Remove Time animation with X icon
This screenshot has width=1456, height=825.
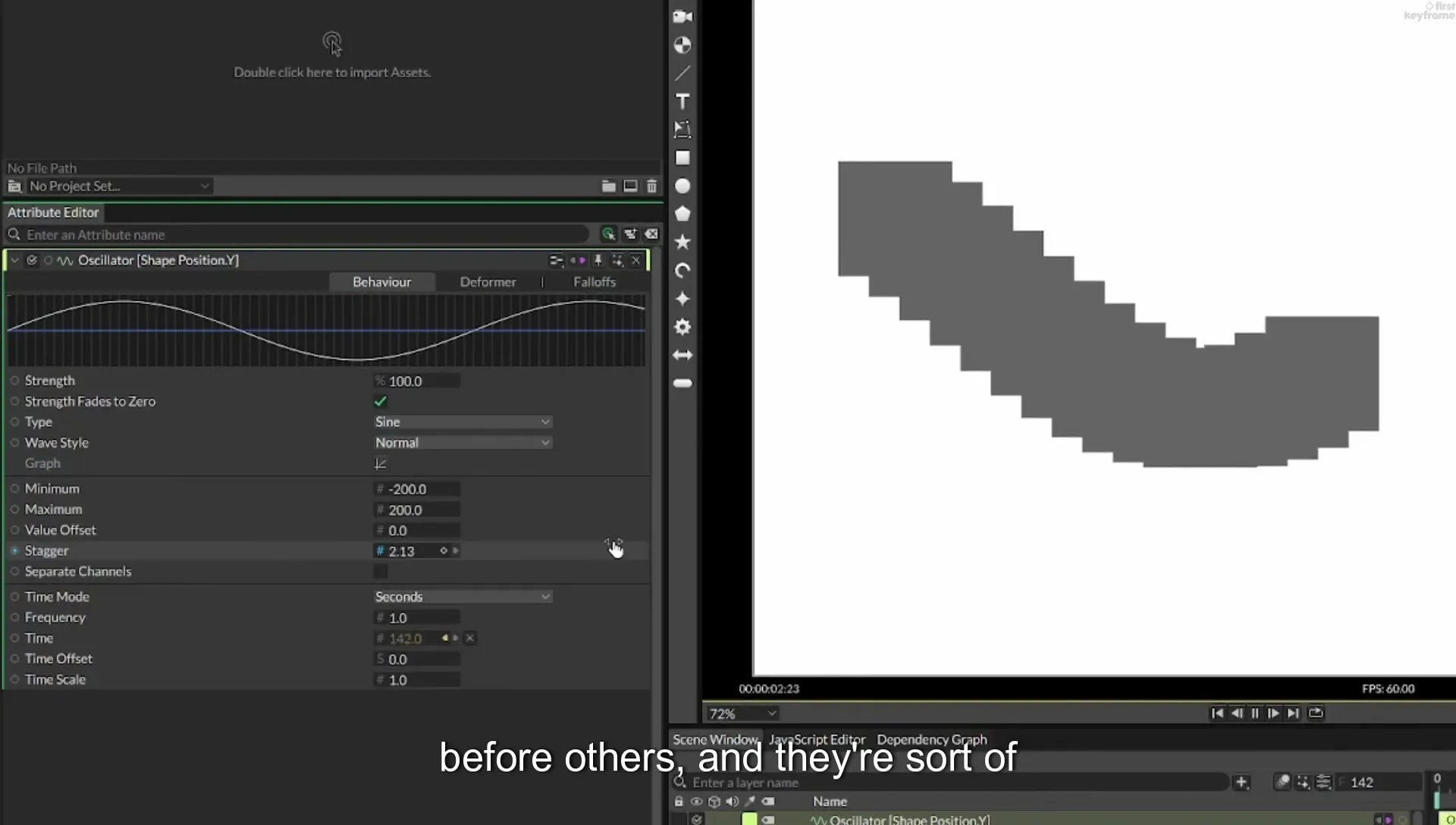(470, 638)
